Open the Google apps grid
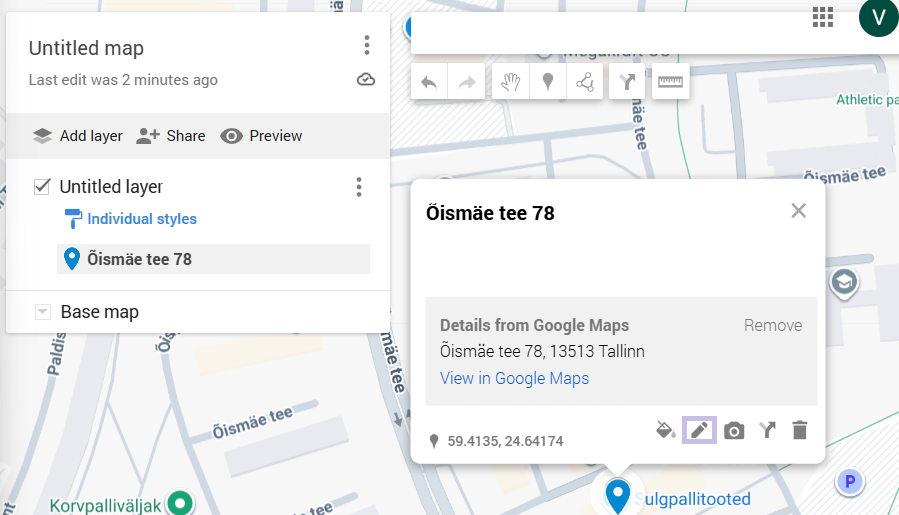This screenshot has width=899, height=515. (x=823, y=16)
